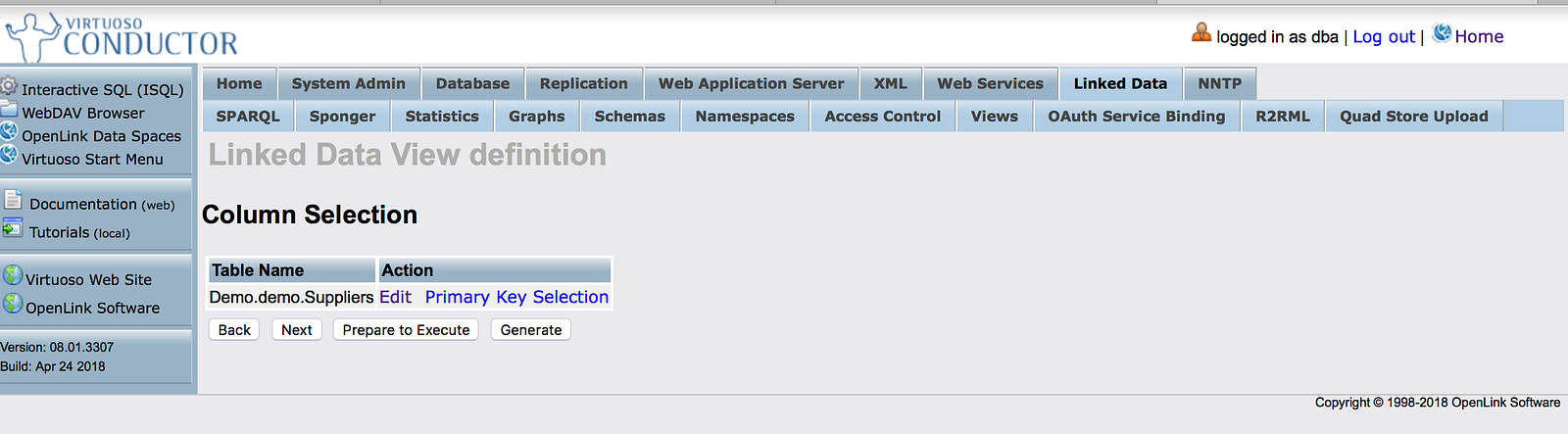The width and height of the screenshot is (1568, 434).
Task: Click the Virtuoso Start Menu icon
Action: (9, 155)
